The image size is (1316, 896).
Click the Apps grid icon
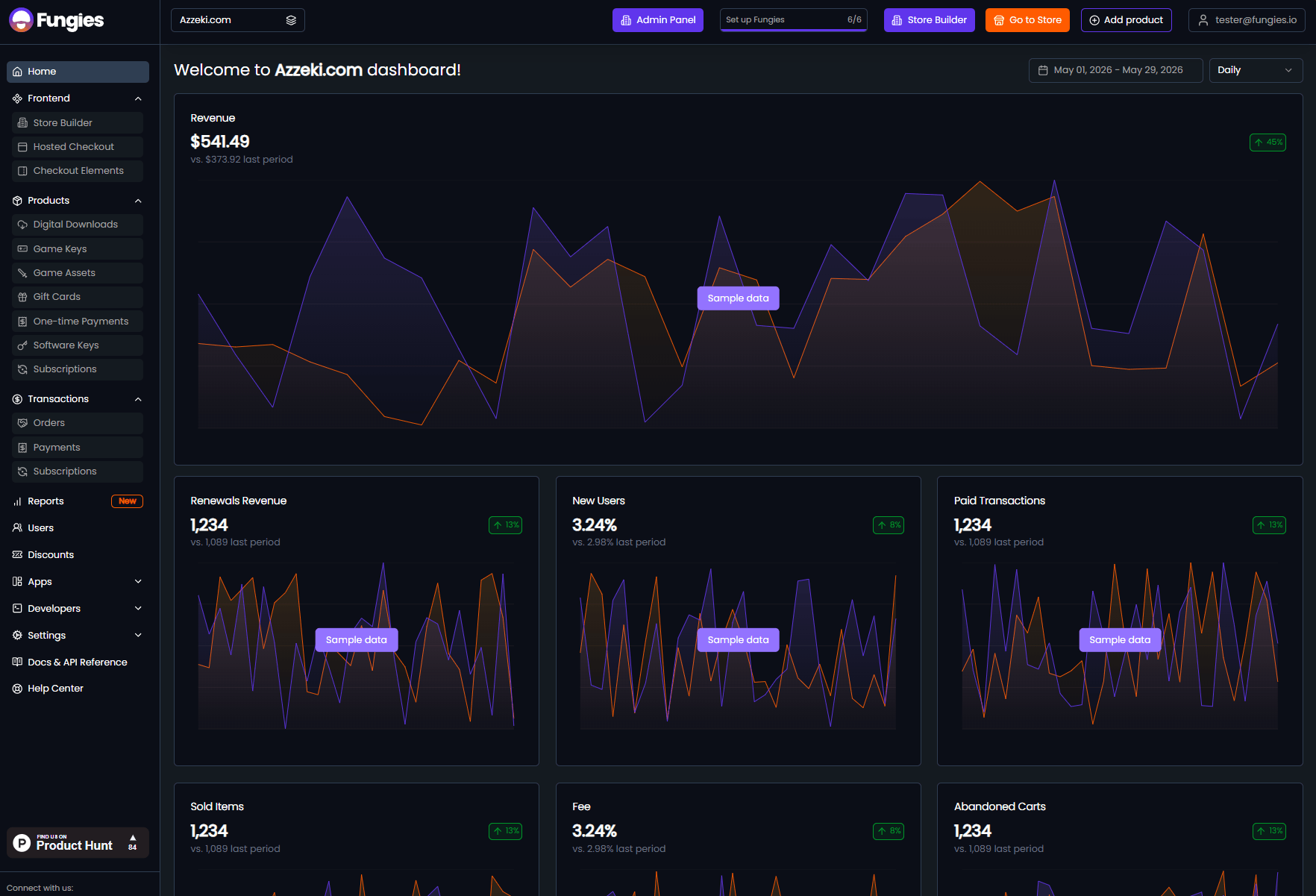(17, 582)
